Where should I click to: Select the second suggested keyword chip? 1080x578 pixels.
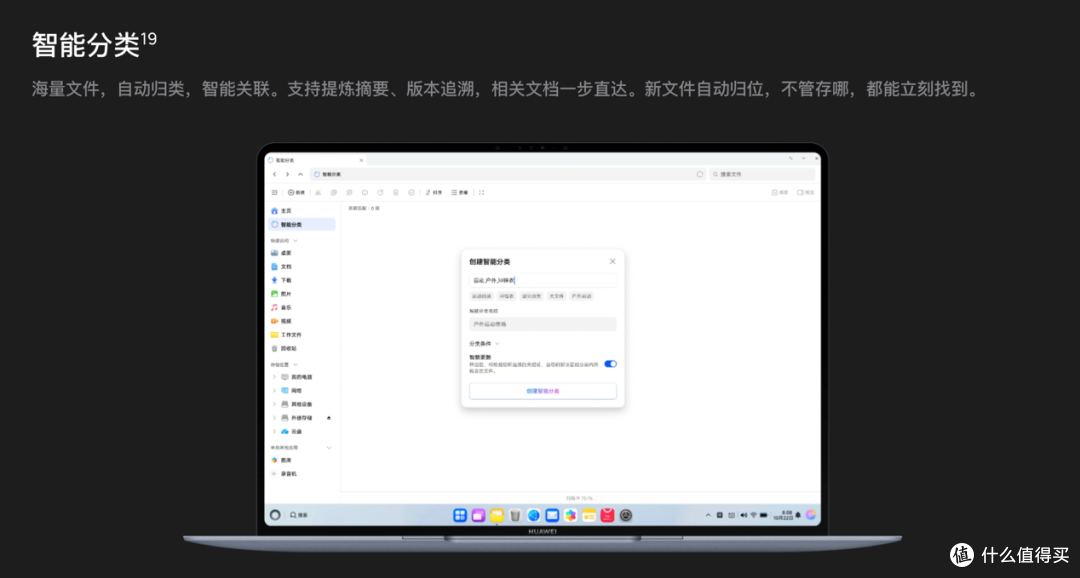point(507,296)
